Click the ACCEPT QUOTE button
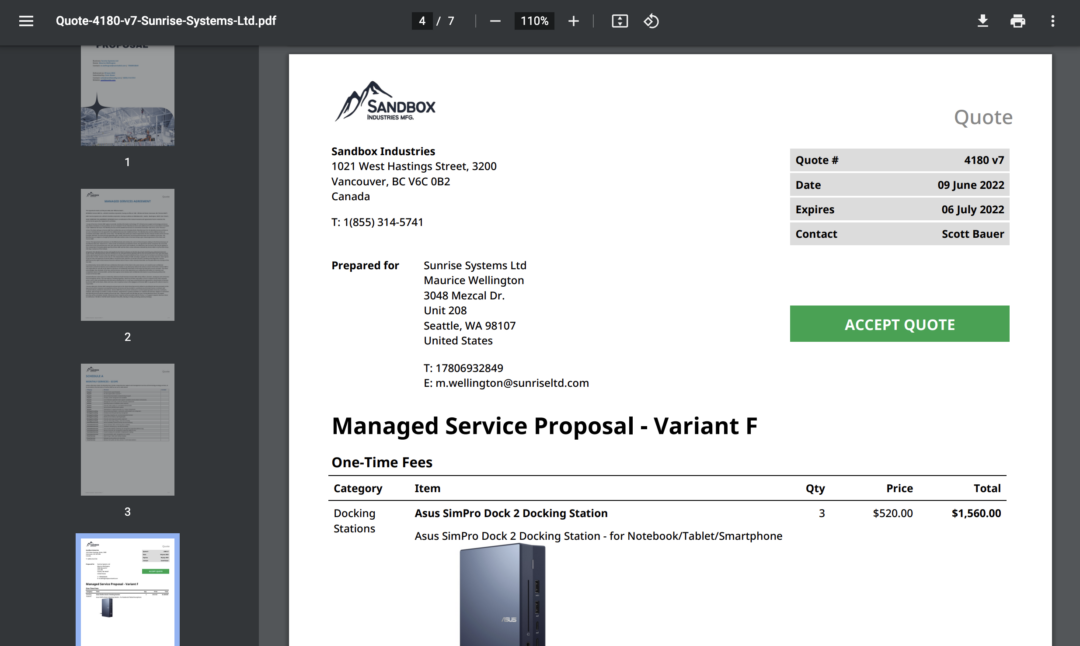 [x=900, y=324]
